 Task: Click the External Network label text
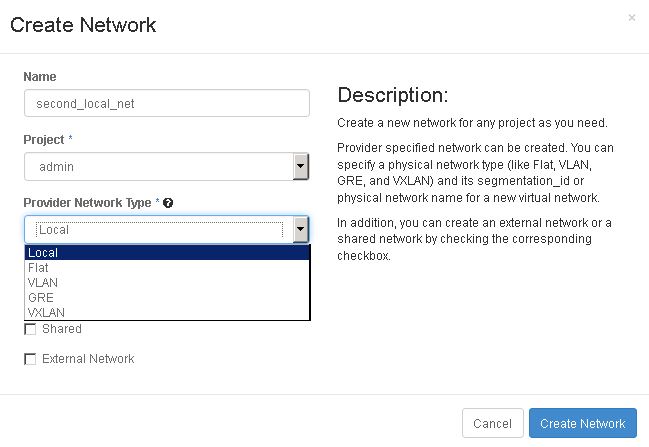[88, 359]
